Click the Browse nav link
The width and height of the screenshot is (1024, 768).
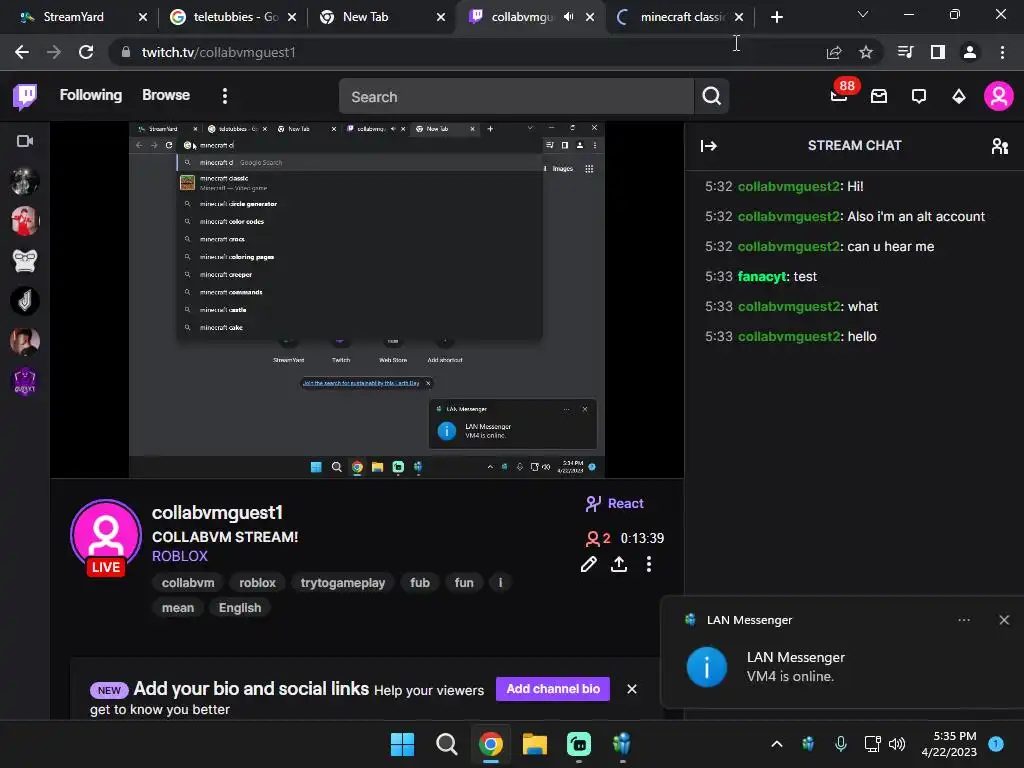[x=166, y=95]
